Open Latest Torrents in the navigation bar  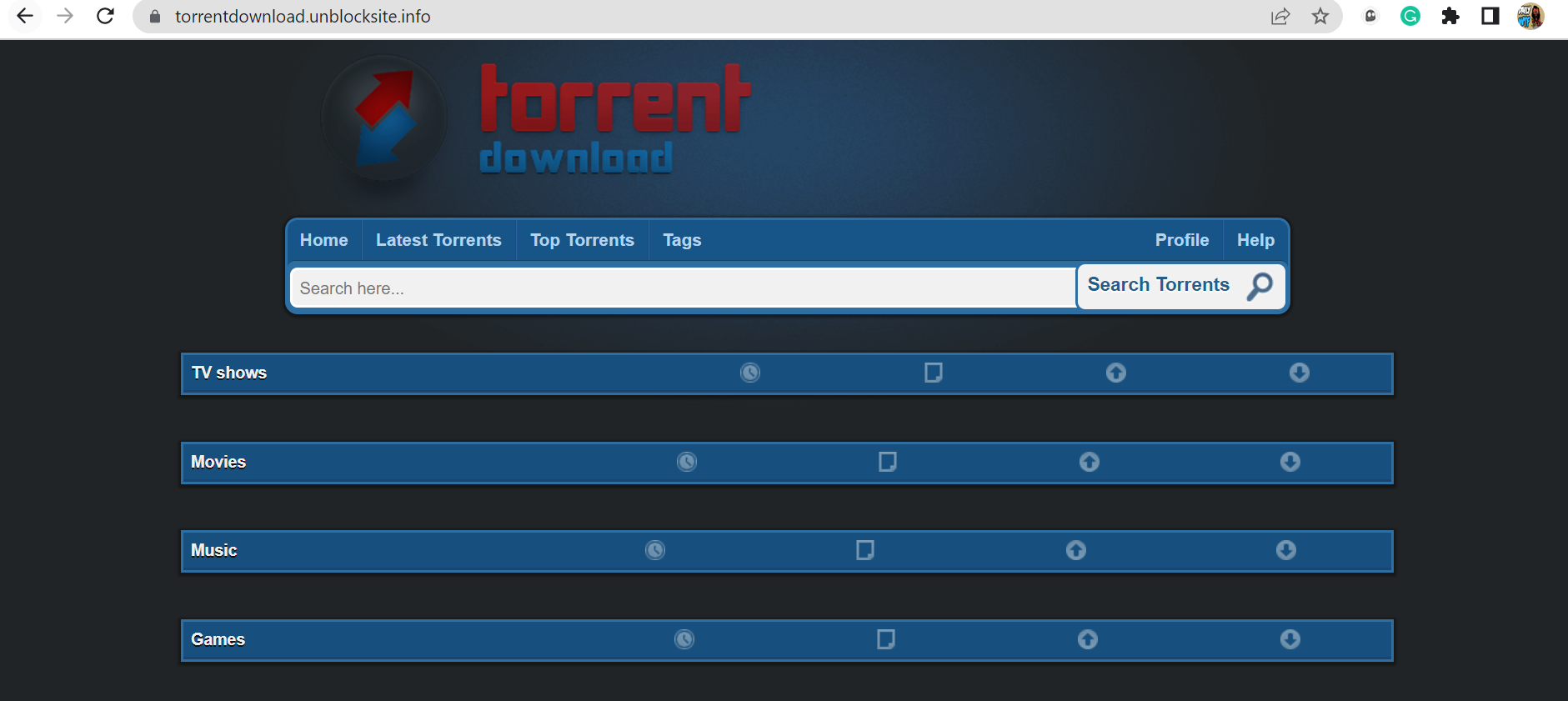click(x=438, y=240)
